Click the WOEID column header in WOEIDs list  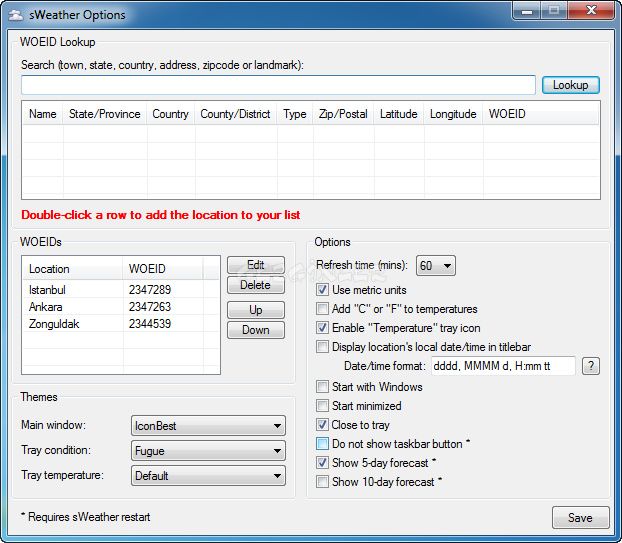[163, 269]
